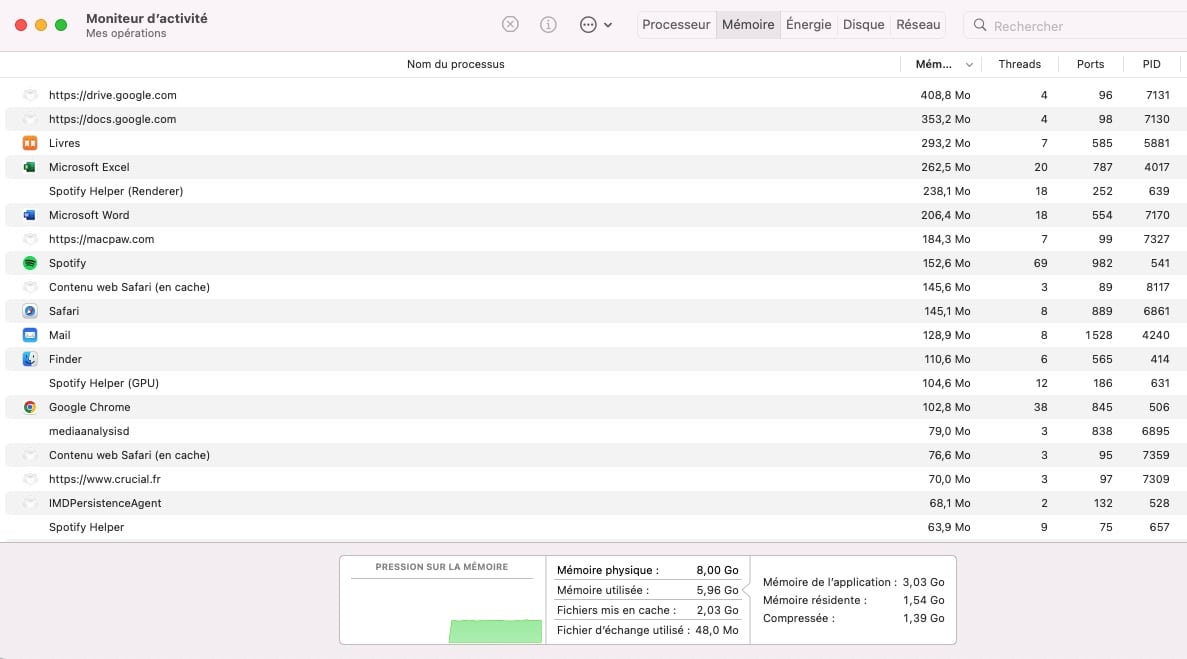This screenshot has width=1187, height=659.
Task: Minimize the Moniteur d'activité window
Action: pos(41,25)
